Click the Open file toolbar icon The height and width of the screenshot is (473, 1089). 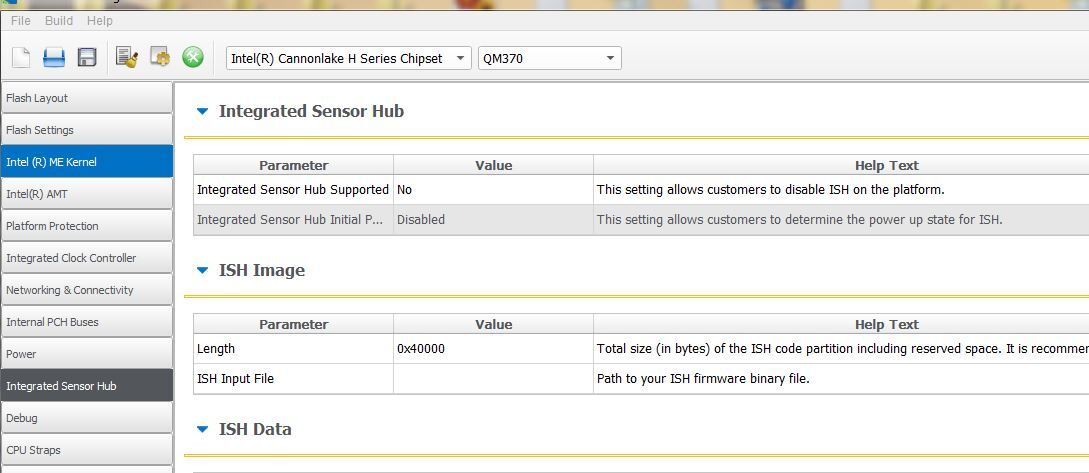point(54,58)
